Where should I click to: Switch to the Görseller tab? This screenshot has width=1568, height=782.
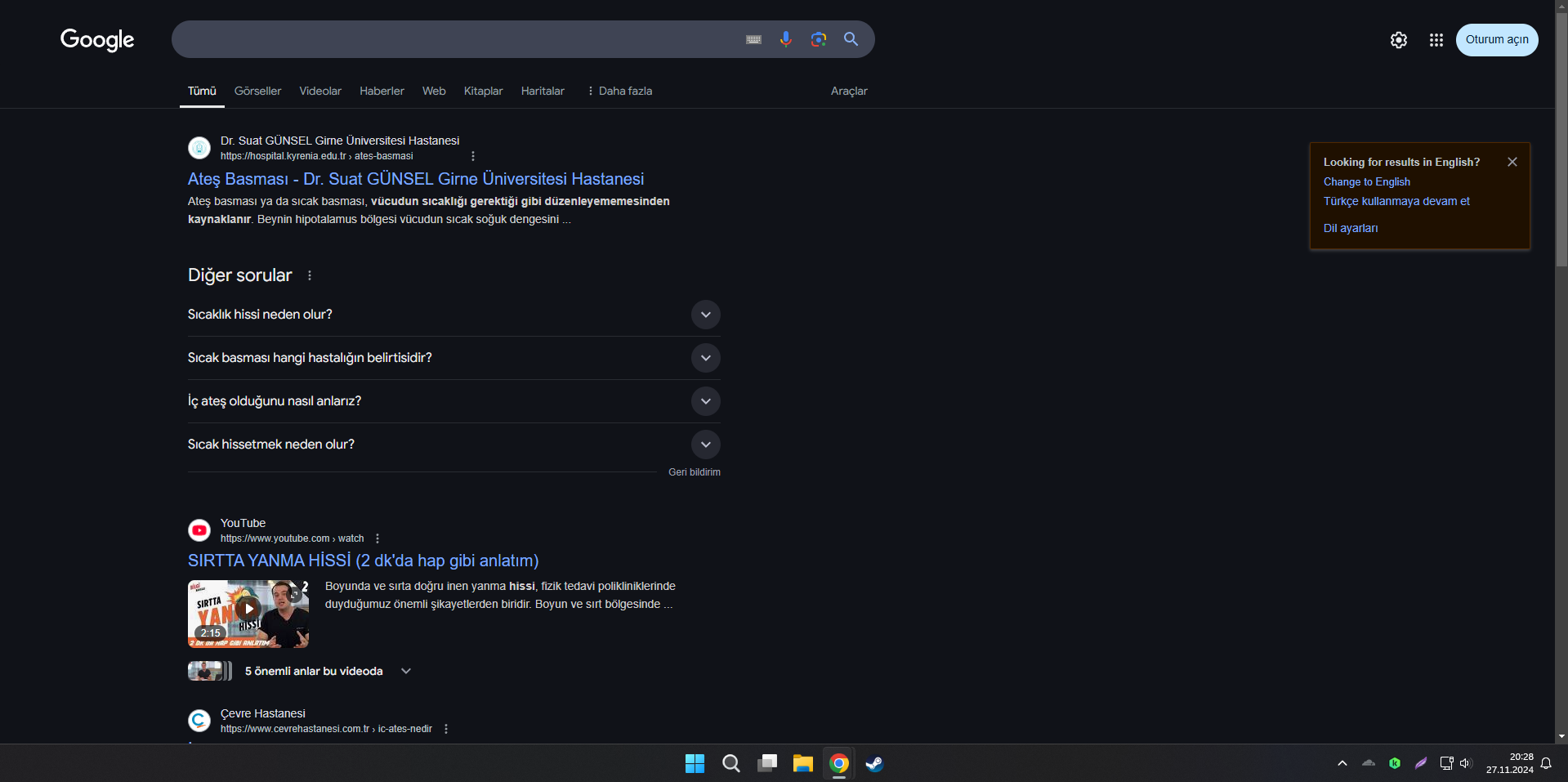(x=257, y=91)
